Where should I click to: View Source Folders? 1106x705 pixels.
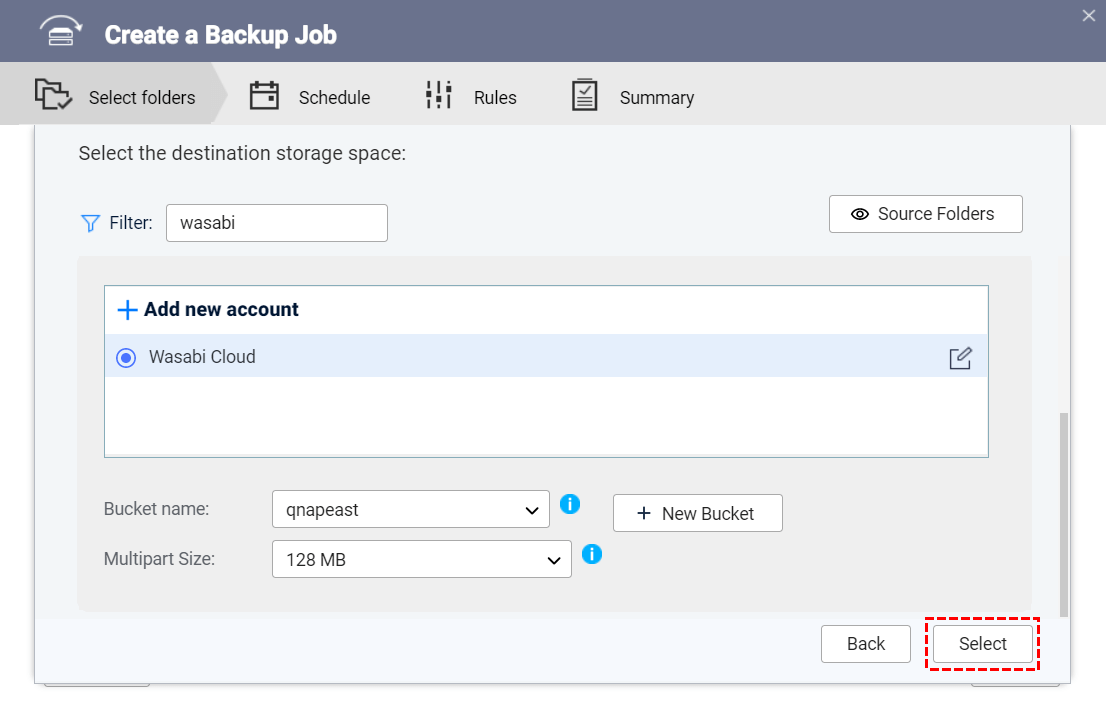pos(925,214)
